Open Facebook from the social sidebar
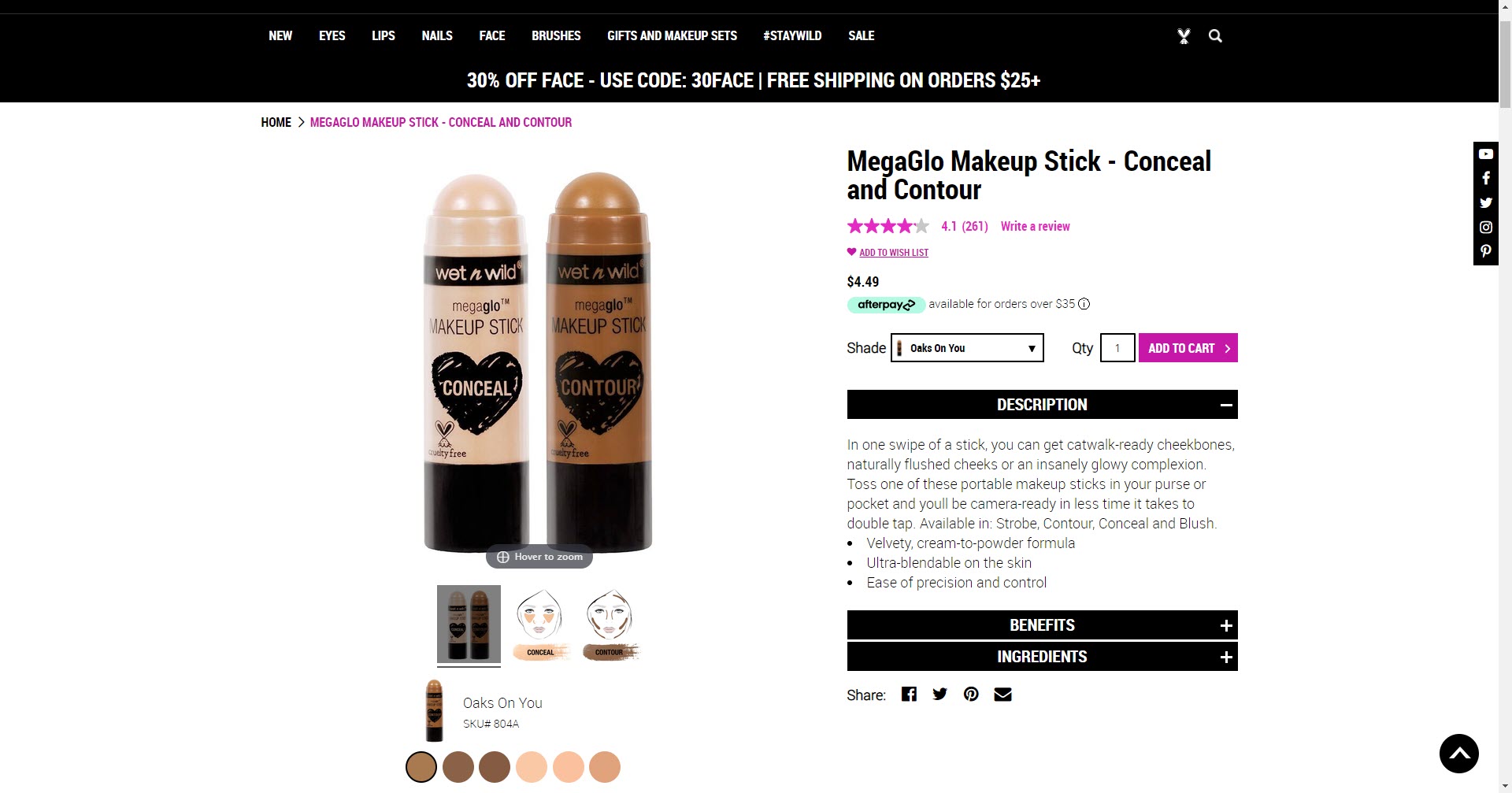Image resolution: width=1512 pixels, height=793 pixels. 1486,178
